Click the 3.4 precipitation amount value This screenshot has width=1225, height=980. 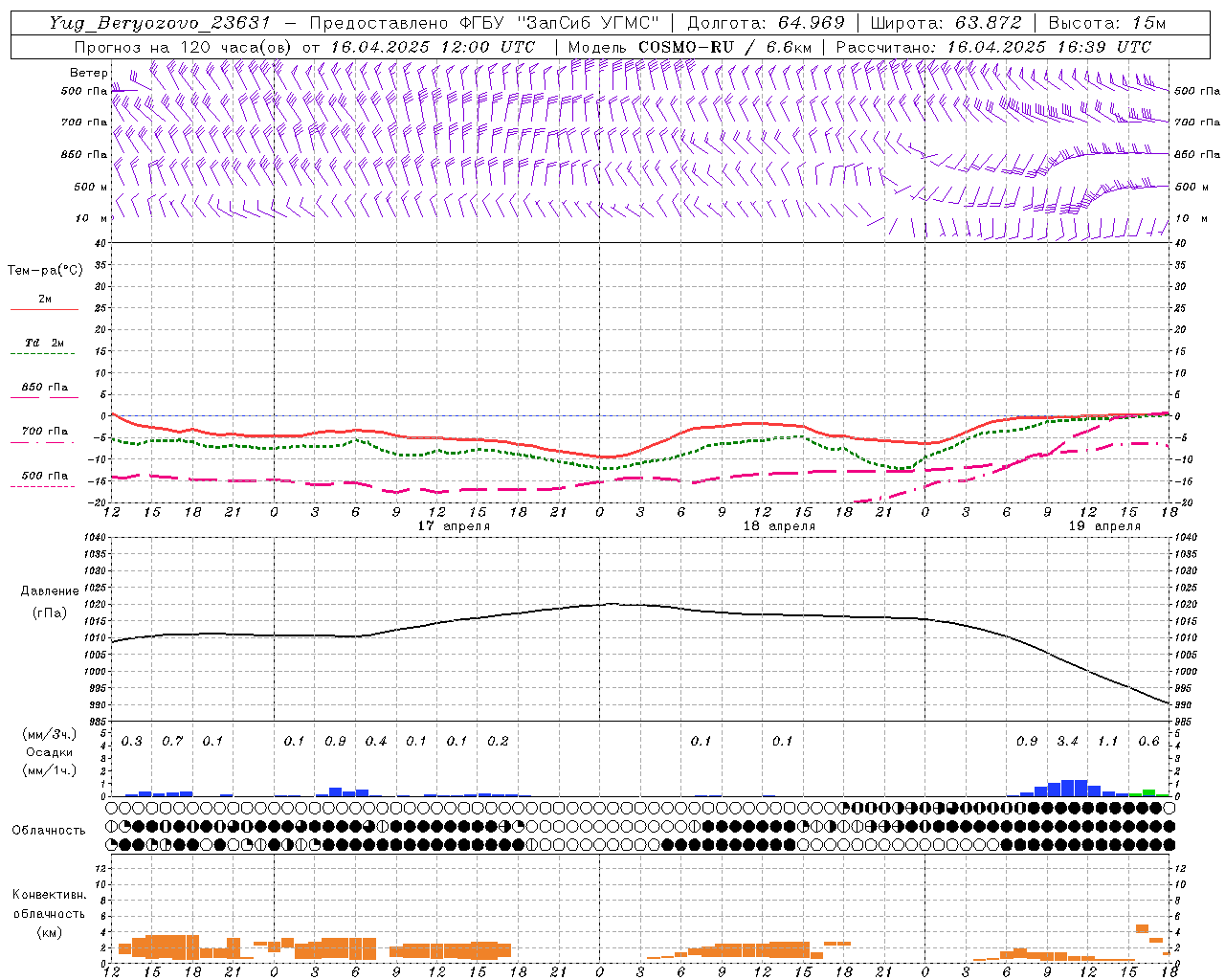(x=1067, y=741)
